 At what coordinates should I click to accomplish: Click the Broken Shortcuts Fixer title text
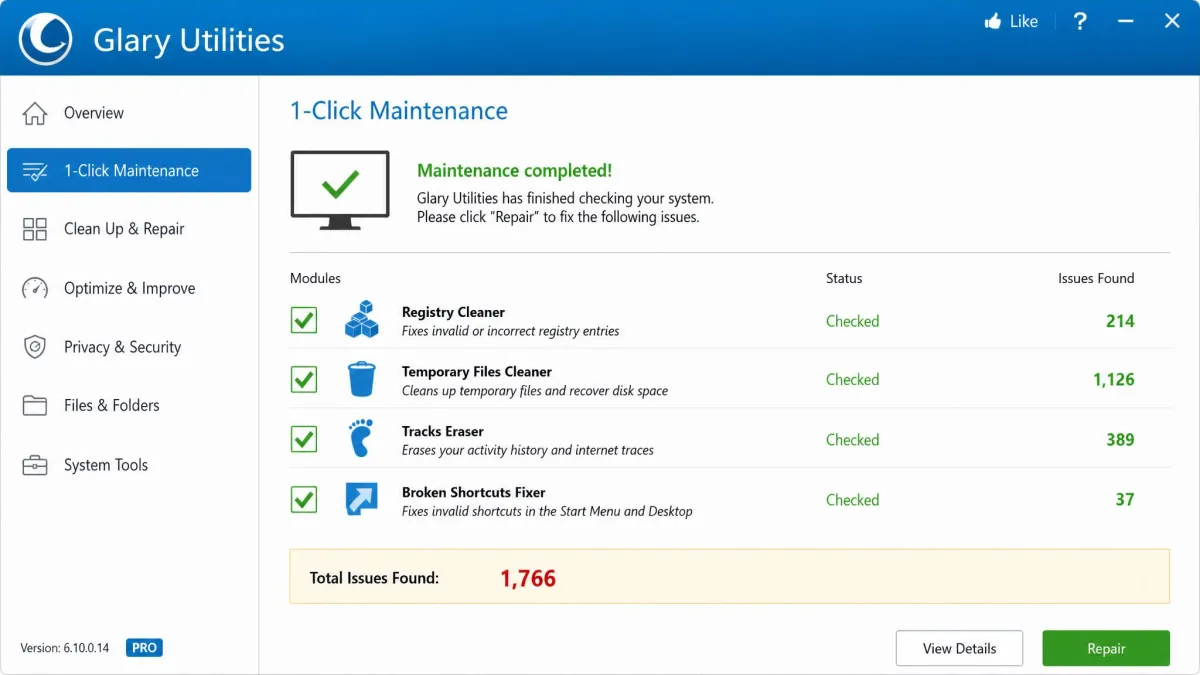pos(474,492)
